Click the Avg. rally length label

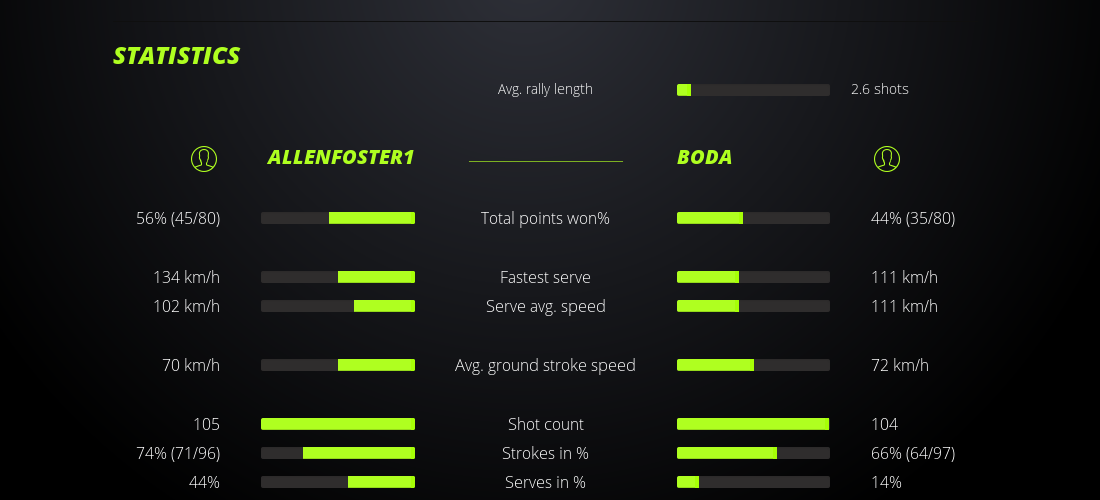point(545,89)
